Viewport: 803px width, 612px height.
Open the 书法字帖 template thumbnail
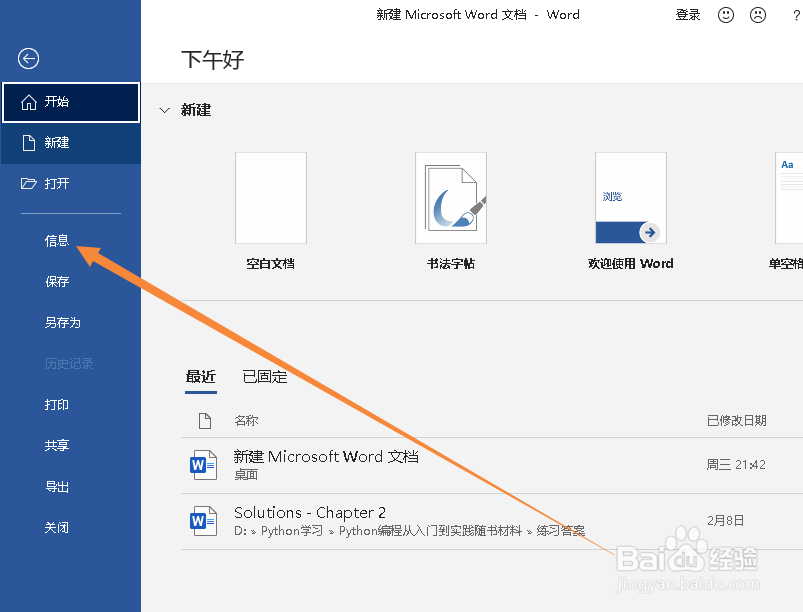[x=451, y=198]
